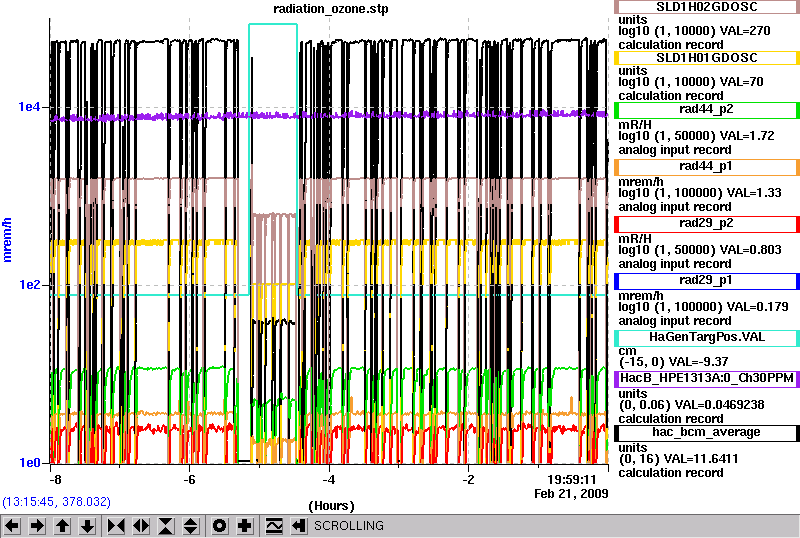Zoom out horizontally with the outward triangles icon
Screen dimensions: 800x538
pos(141,526)
